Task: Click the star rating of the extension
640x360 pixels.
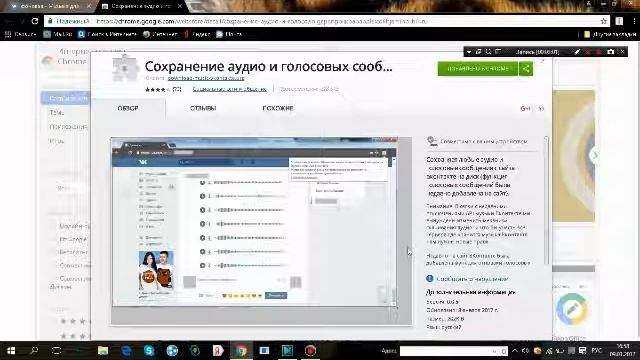Action: pos(157,89)
